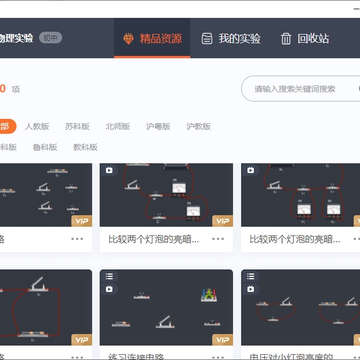Click the trash can icon beside 回收站
The image size is (360, 360).
pos(286,39)
